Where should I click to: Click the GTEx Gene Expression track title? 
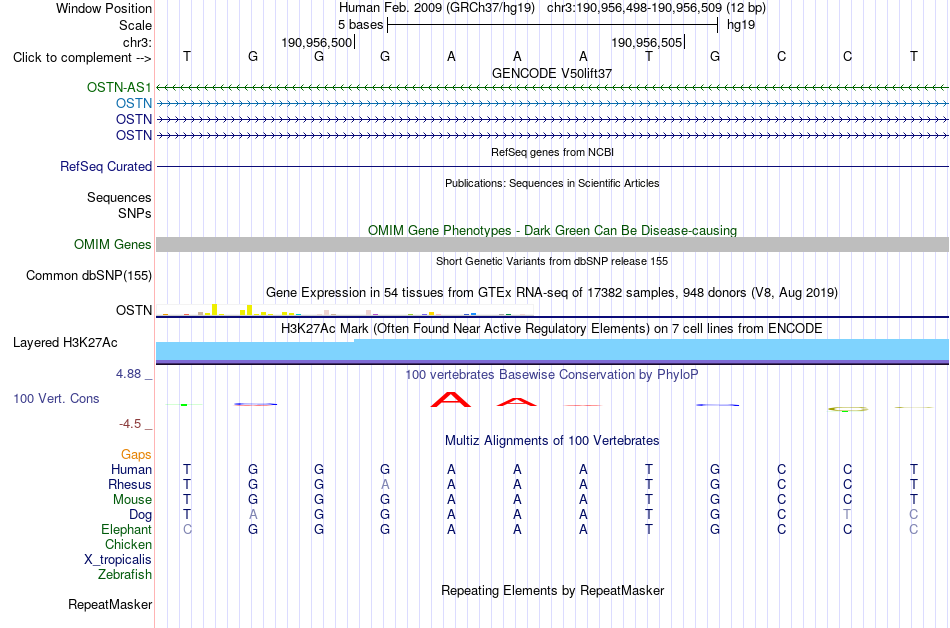[x=552, y=293]
